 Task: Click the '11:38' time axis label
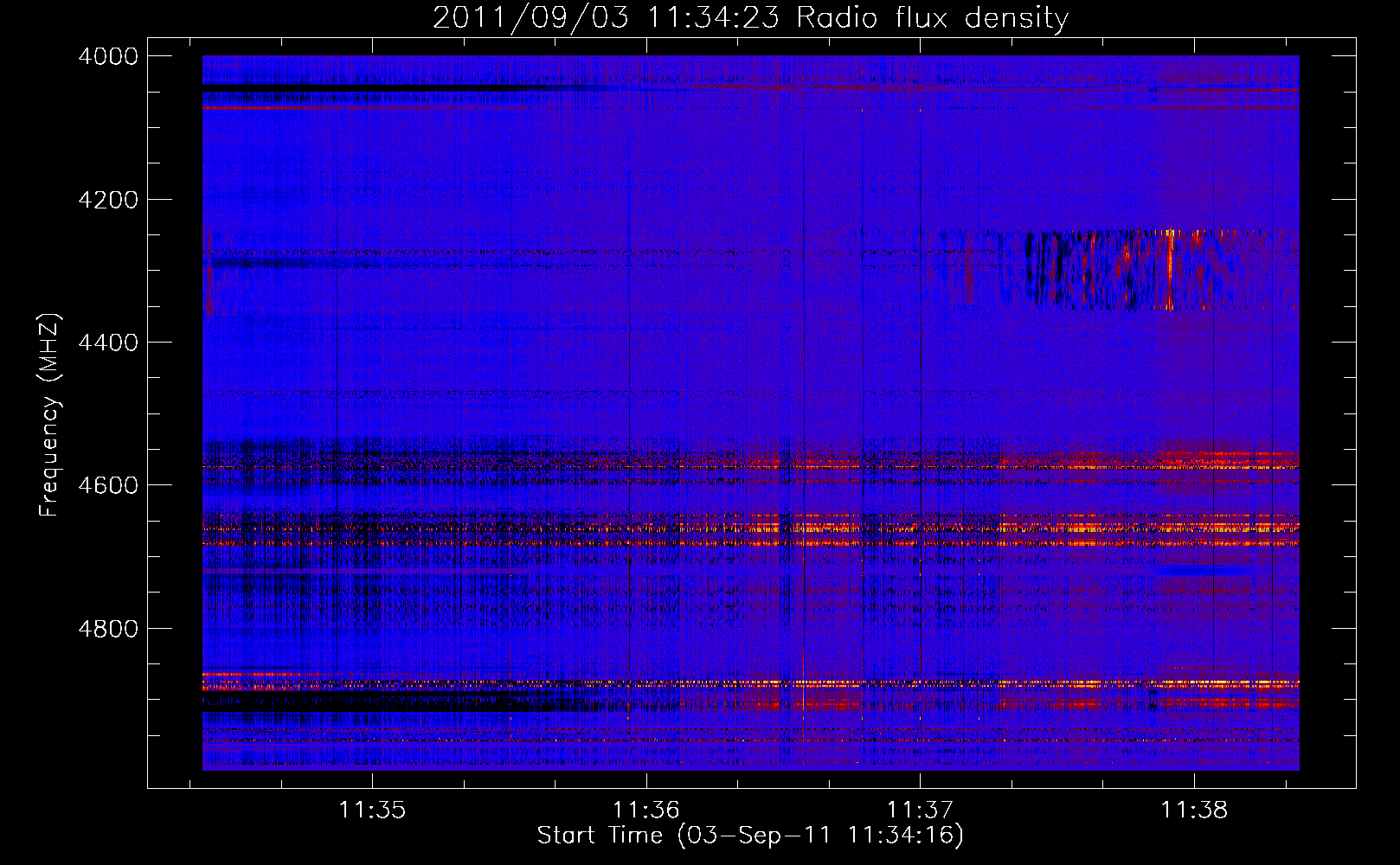pyautogui.click(x=1194, y=811)
